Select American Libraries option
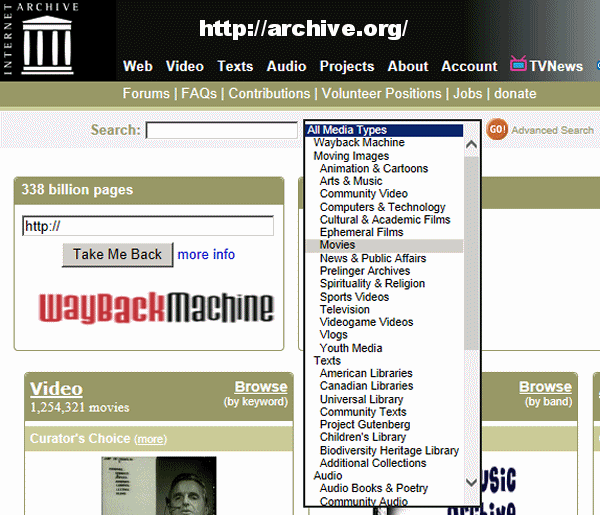This screenshot has height=515, width=600. pyautogui.click(x=385, y=373)
